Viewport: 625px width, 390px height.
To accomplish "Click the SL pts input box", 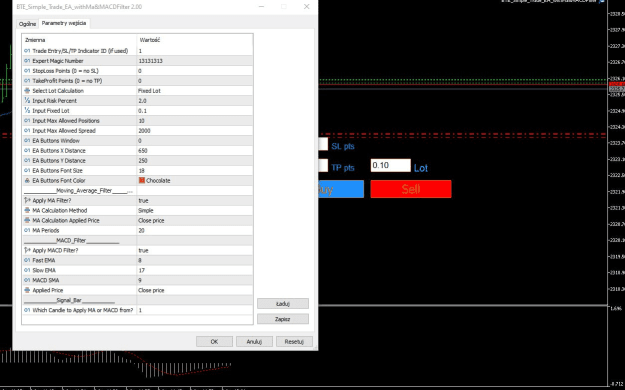I will (x=323, y=144).
